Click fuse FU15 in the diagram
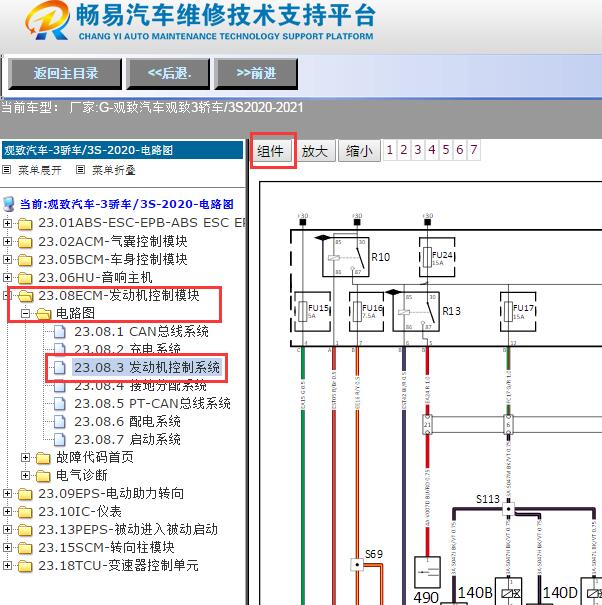 [313, 311]
